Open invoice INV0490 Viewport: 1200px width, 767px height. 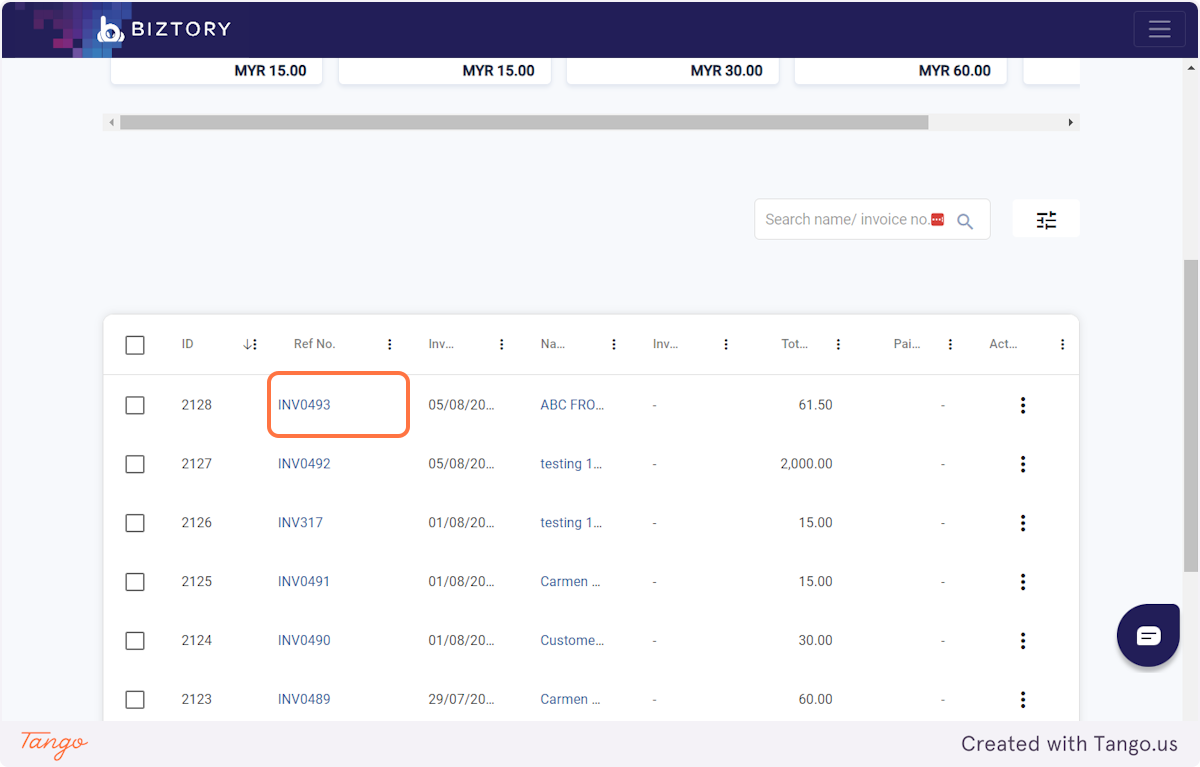pyautogui.click(x=304, y=641)
